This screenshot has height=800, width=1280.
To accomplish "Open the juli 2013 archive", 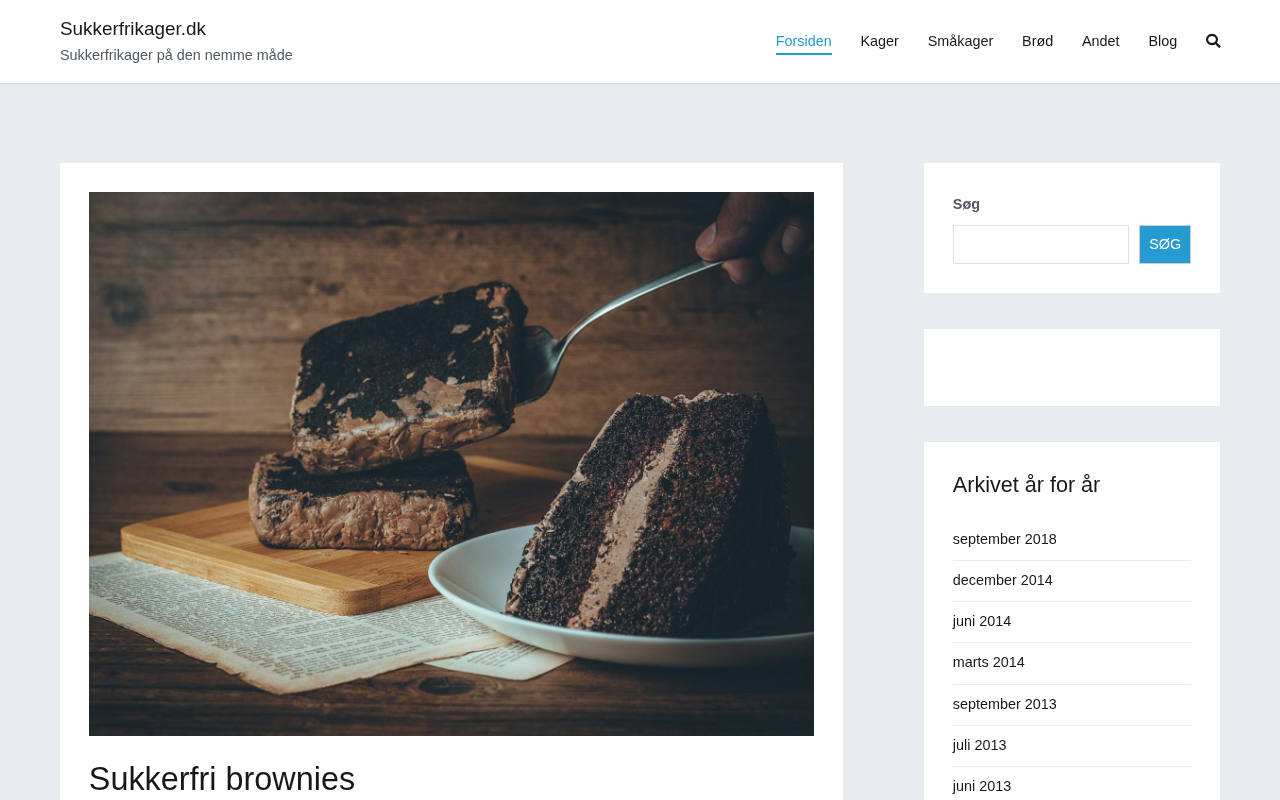I will coord(979,745).
